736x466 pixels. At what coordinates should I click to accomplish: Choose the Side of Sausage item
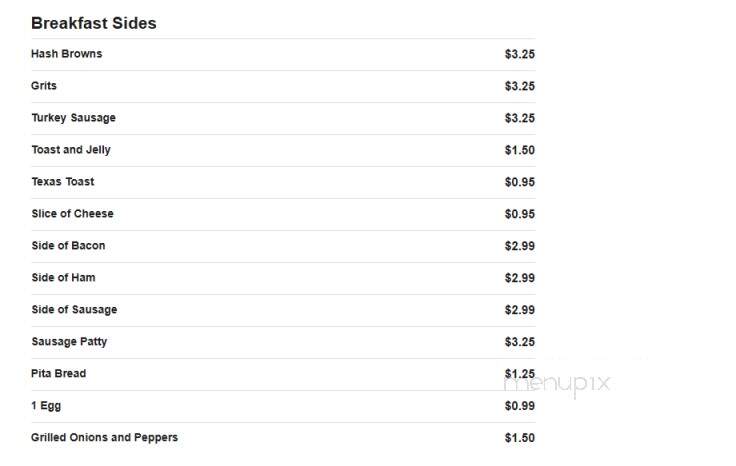(x=74, y=309)
